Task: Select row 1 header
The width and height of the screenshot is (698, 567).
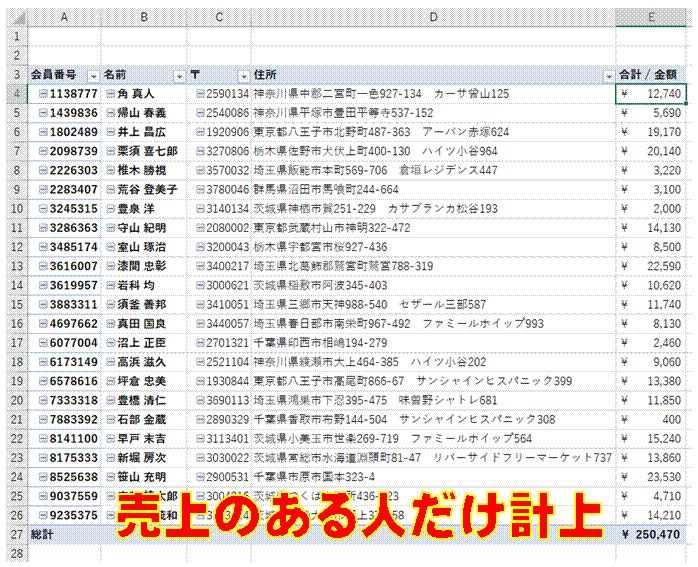Action: (x=17, y=36)
